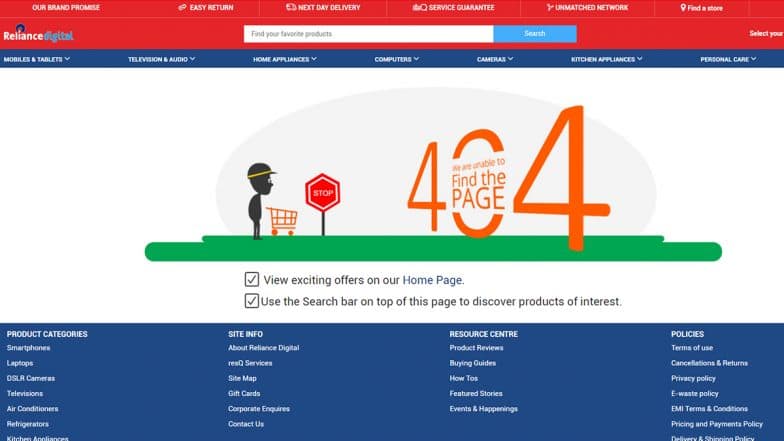
Task: Open the Buying Guides link
Action: pyautogui.click(x=473, y=363)
